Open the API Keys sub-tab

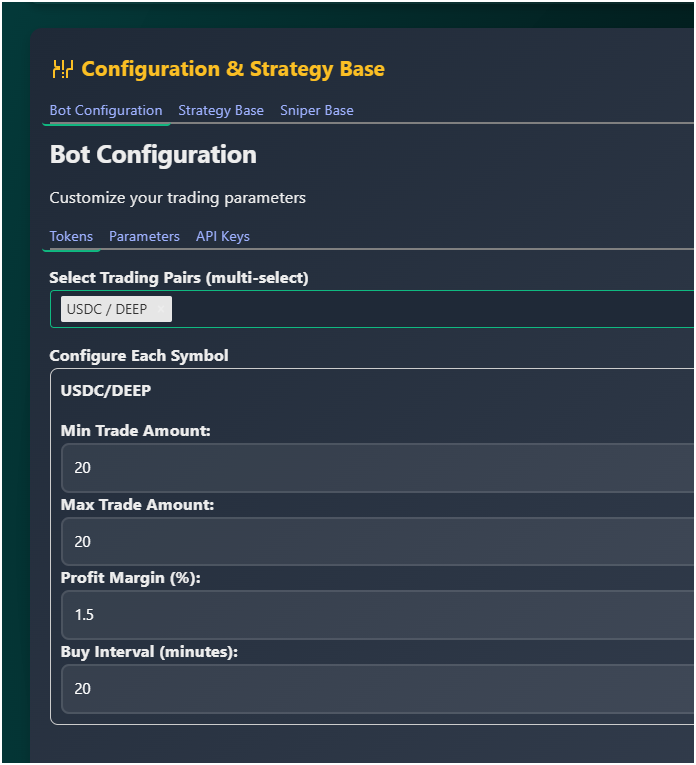click(x=223, y=236)
